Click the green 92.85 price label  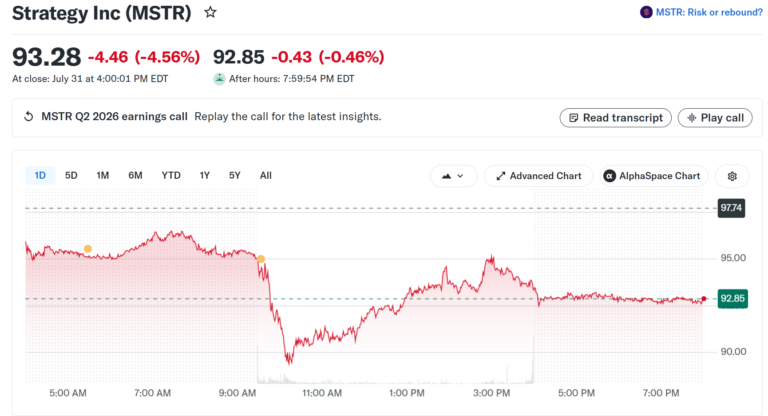[x=733, y=298]
